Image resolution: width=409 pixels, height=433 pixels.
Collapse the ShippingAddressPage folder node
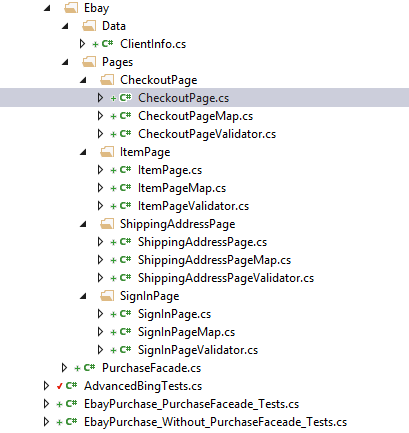click(83, 224)
